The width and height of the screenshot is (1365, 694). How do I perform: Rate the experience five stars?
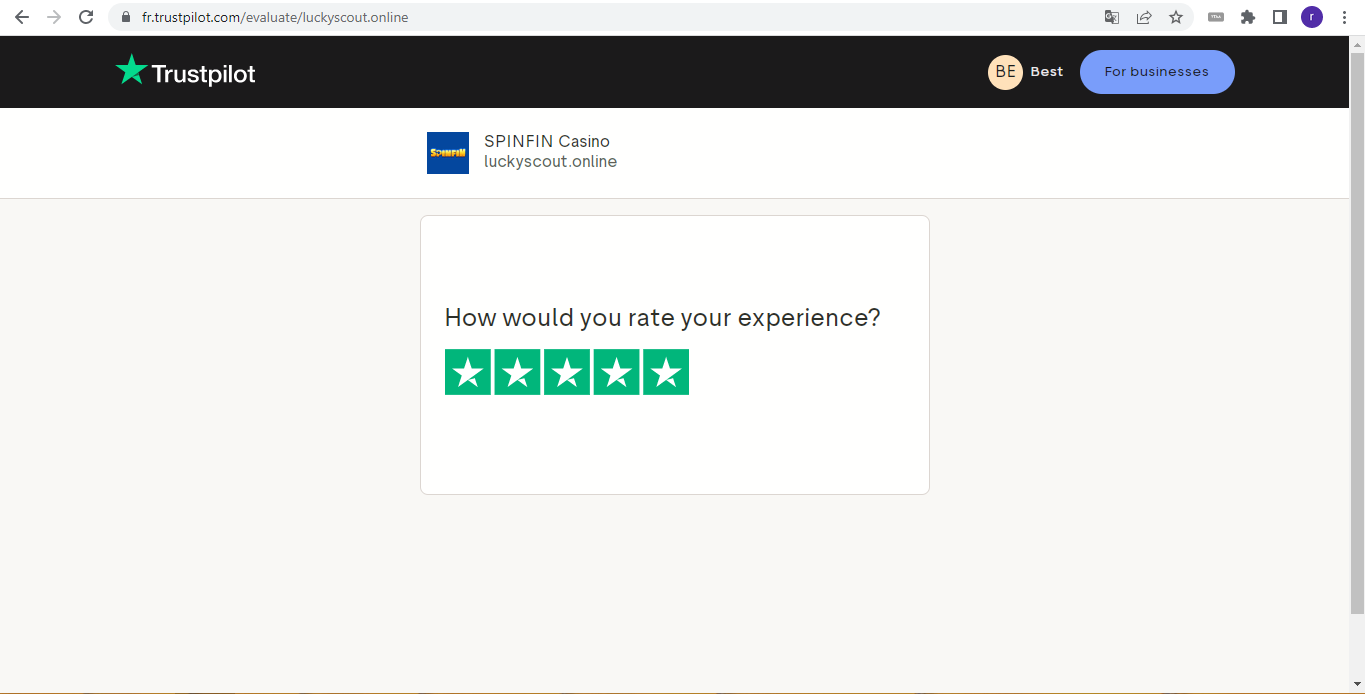(666, 372)
